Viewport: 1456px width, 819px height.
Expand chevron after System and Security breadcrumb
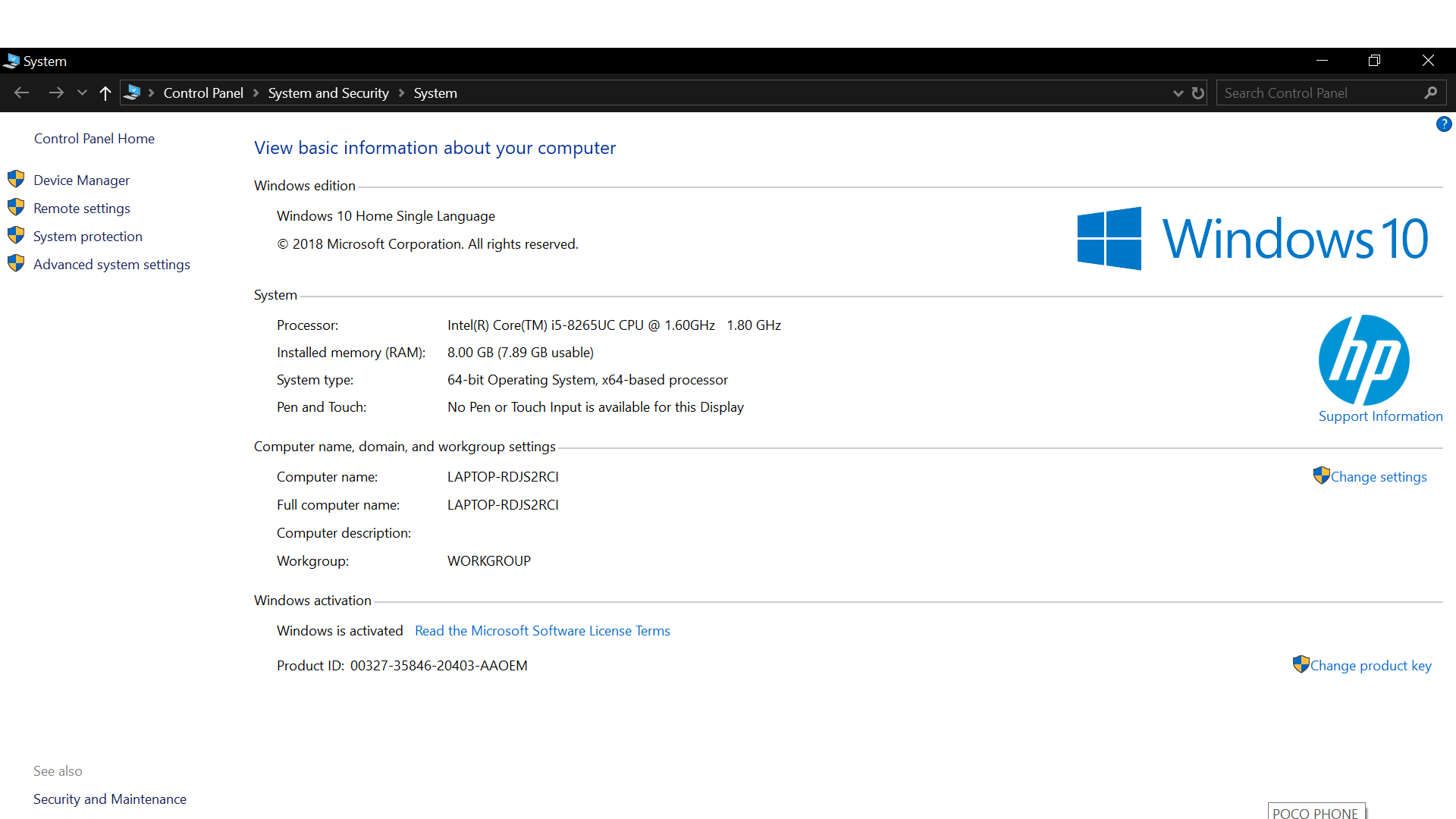coord(401,93)
